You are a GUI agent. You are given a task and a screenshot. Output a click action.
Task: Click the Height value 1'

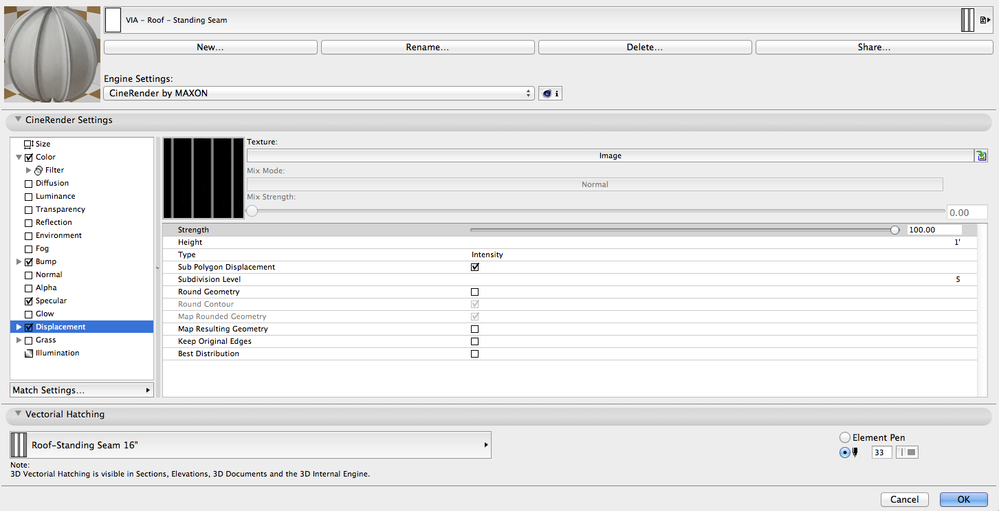957,242
